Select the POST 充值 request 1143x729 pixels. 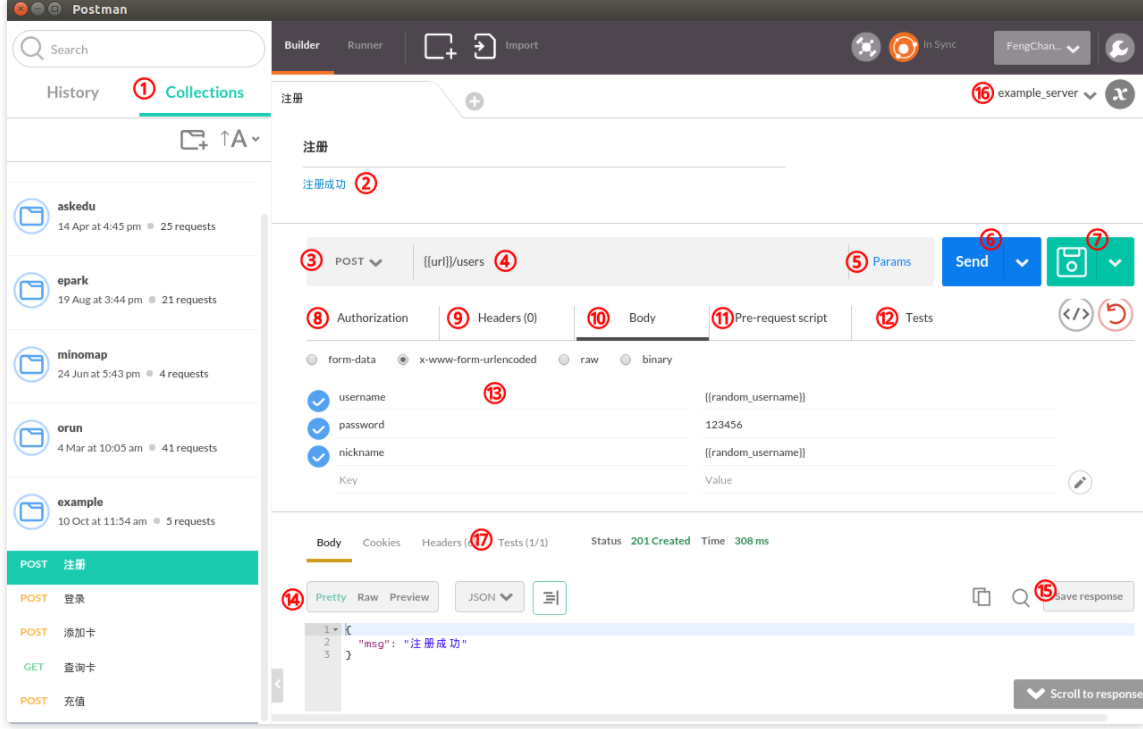click(133, 701)
